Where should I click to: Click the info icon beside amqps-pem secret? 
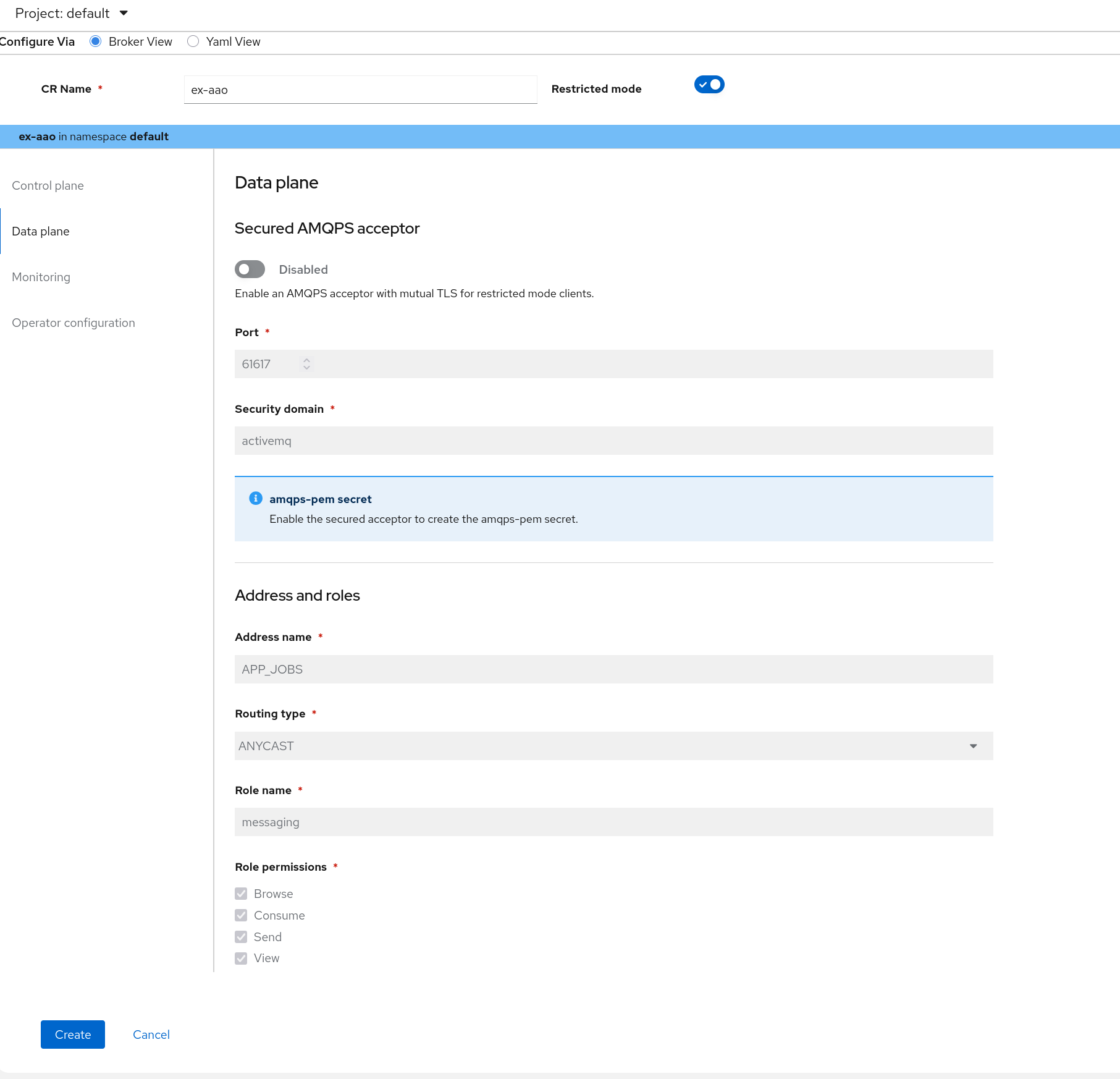(x=255, y=498)
